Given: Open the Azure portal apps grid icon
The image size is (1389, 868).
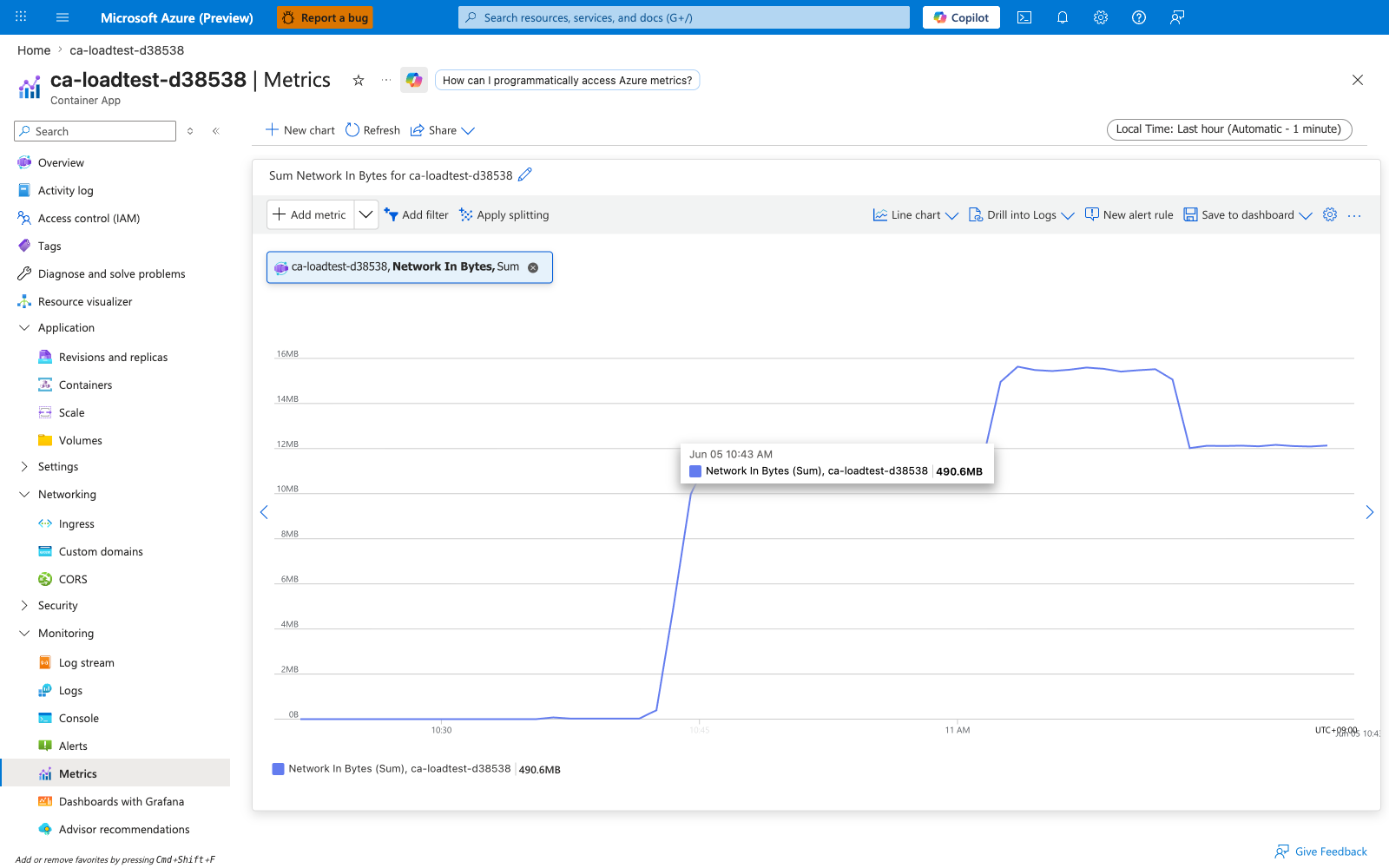Looking at the screenshot, I should (21, 17).
